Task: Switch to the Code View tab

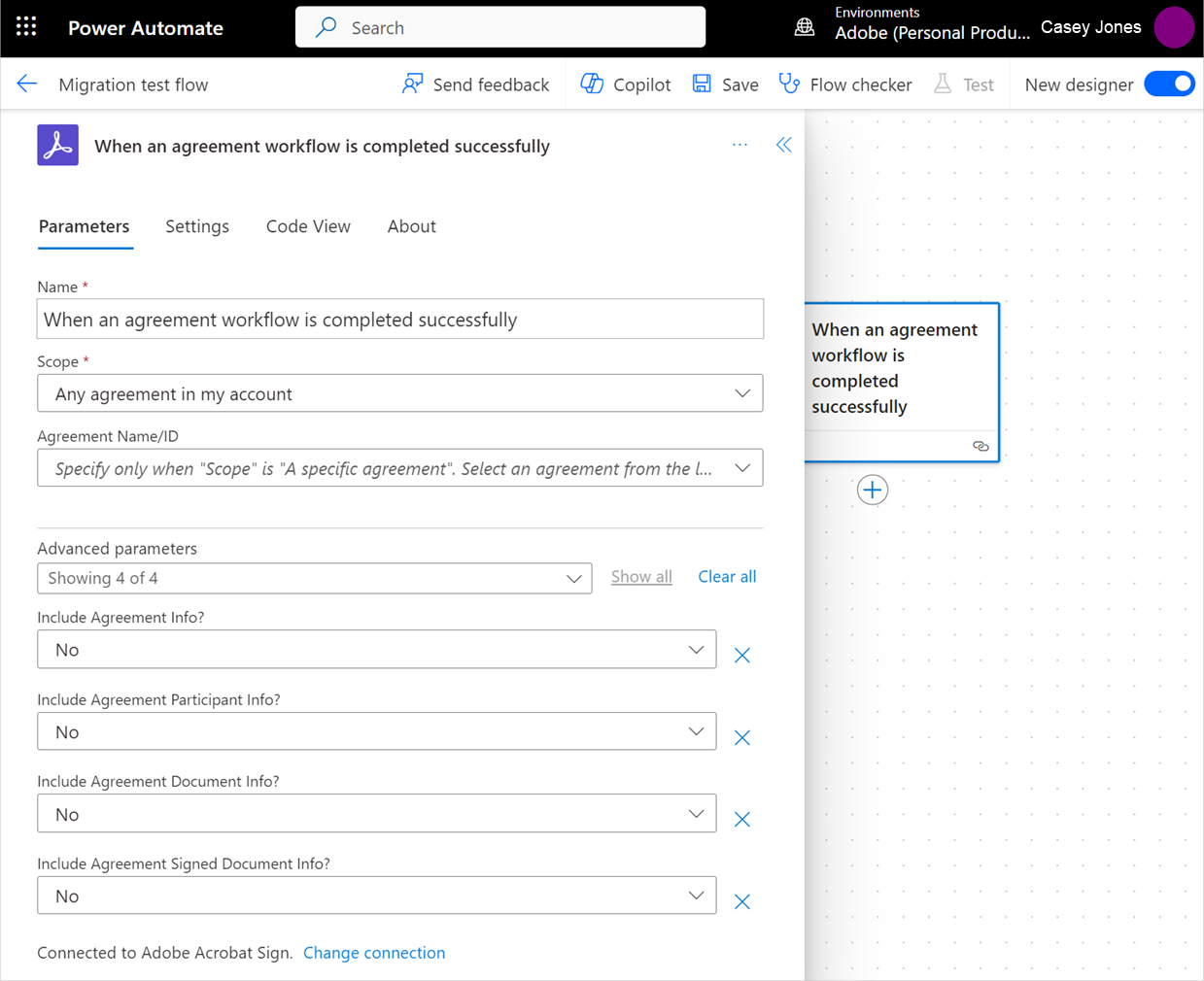Action: click(308, 226)
